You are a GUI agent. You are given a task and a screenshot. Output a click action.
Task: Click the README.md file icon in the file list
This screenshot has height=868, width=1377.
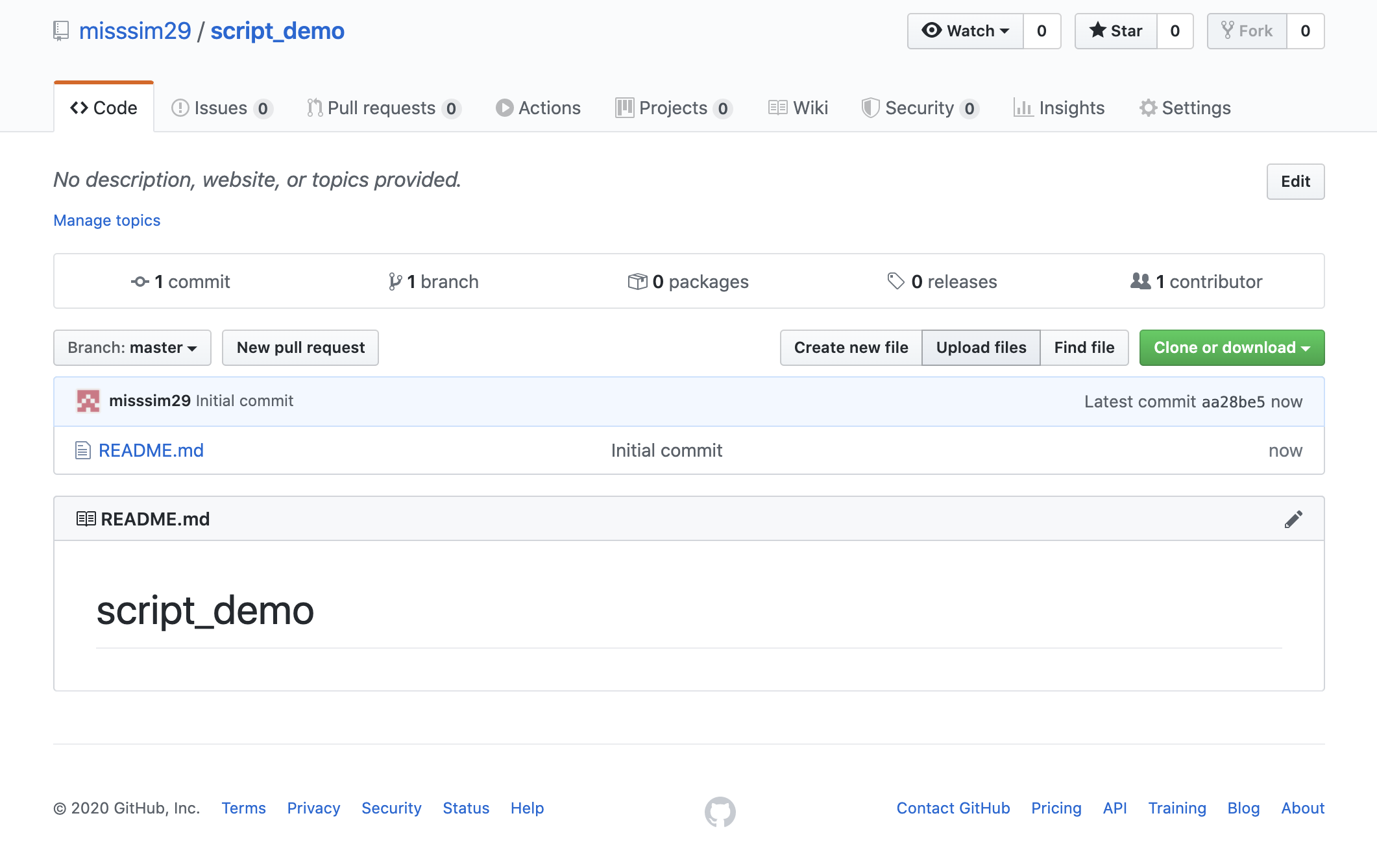click(82, 450)
